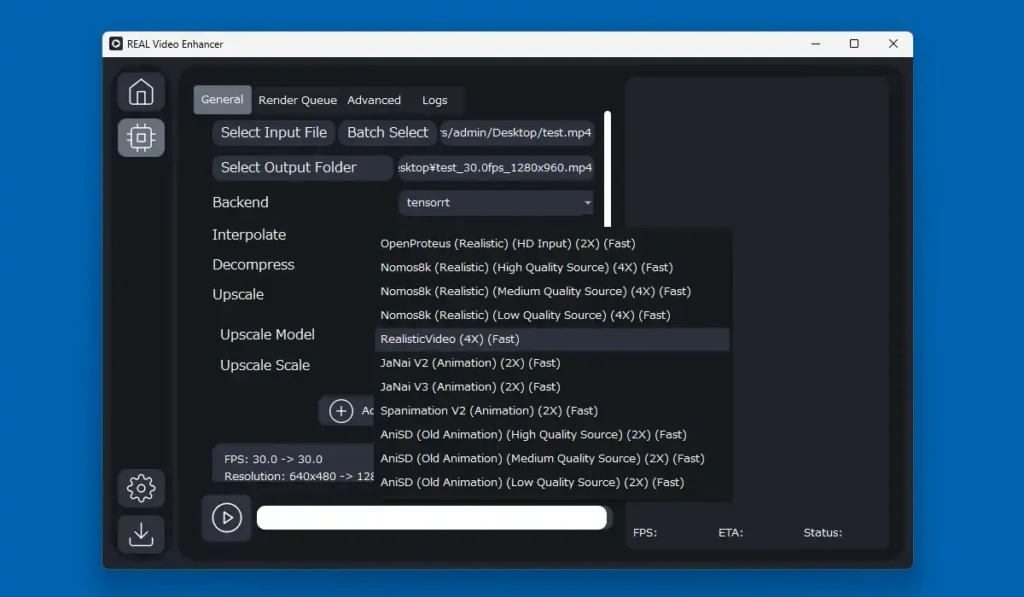Open Settings via the gear icon
The image size is (1024, 597).
click(x=141, y=488)
